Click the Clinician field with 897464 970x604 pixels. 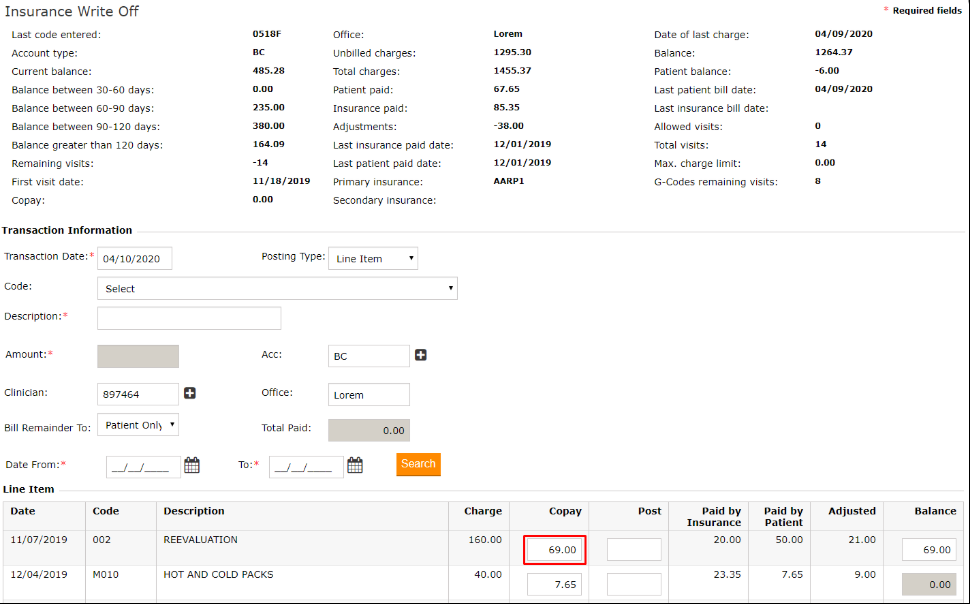[x=138, y=395]
